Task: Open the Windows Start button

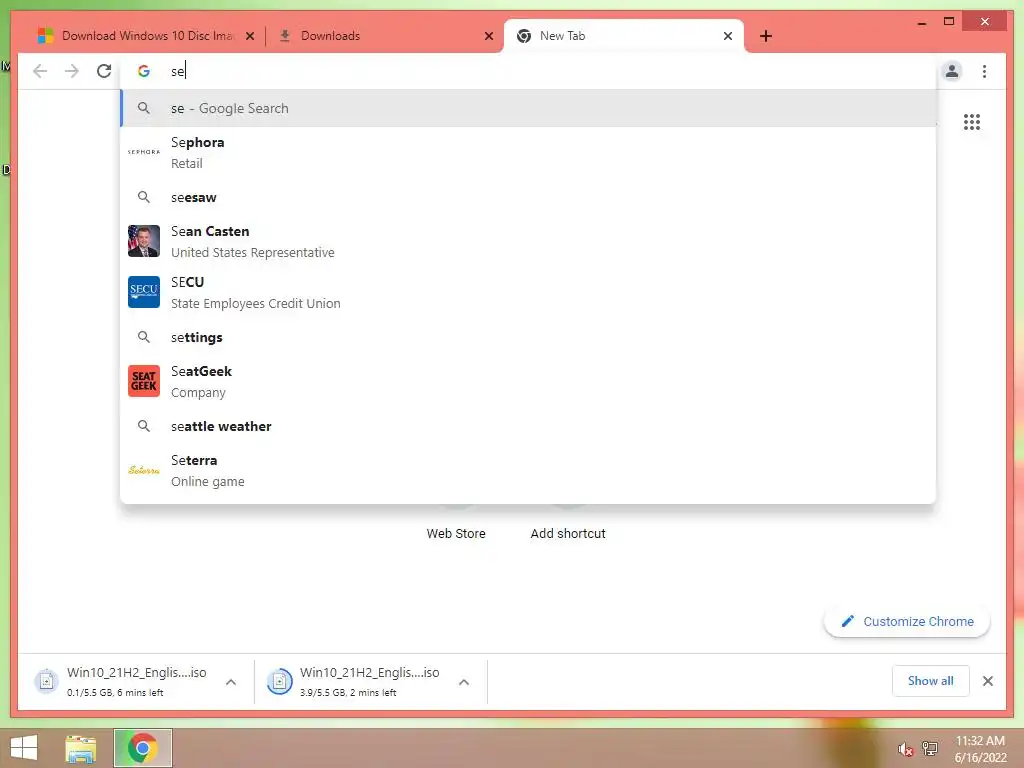Action: point(24,748)
